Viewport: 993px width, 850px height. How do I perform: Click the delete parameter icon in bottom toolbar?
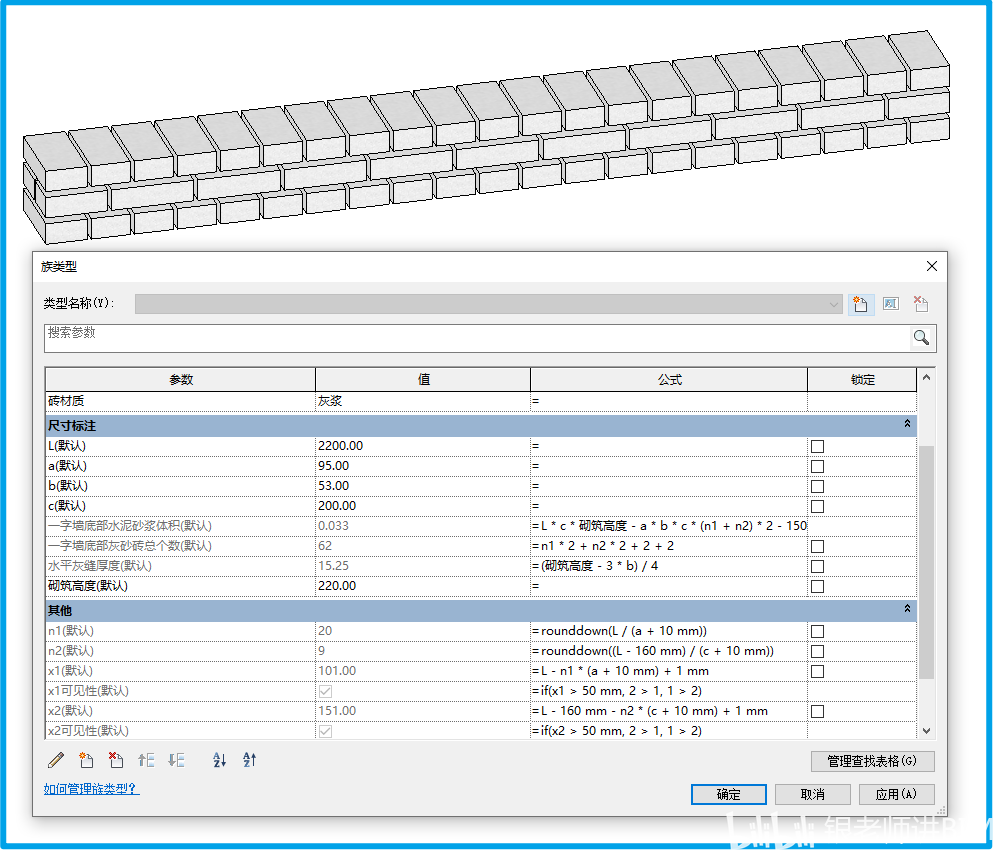pyautogui.click(x=116, y=760)
